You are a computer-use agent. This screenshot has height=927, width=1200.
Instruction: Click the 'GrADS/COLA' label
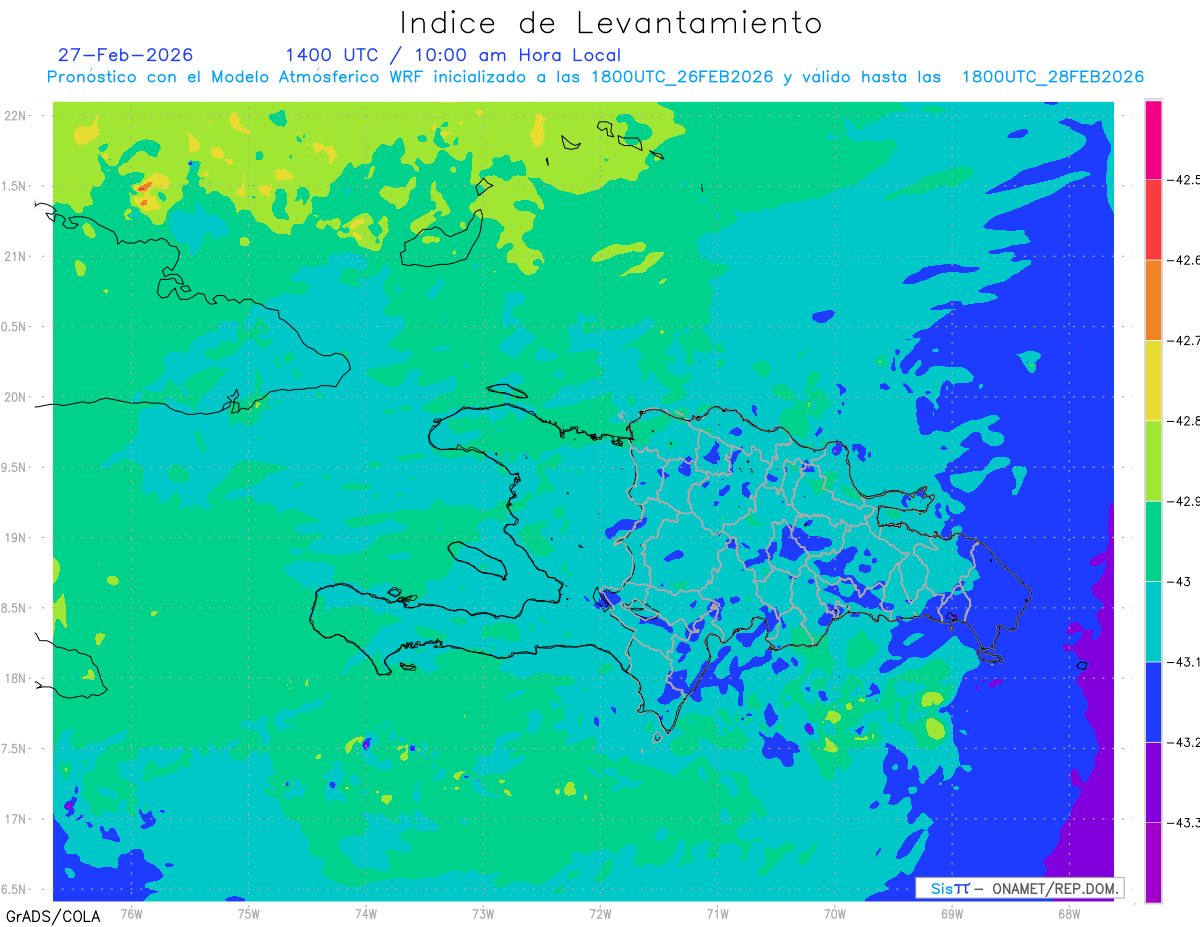[53, 916]
